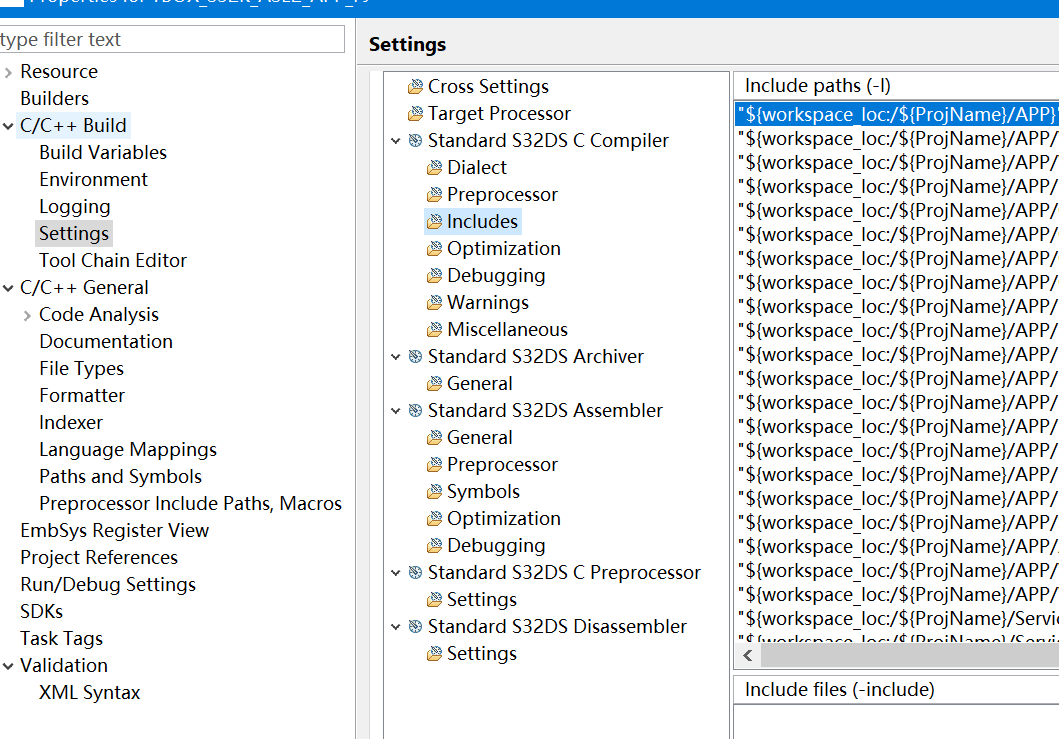1059x739 pixels.
Task: Click the Warnings option icon
Action: 434,303
